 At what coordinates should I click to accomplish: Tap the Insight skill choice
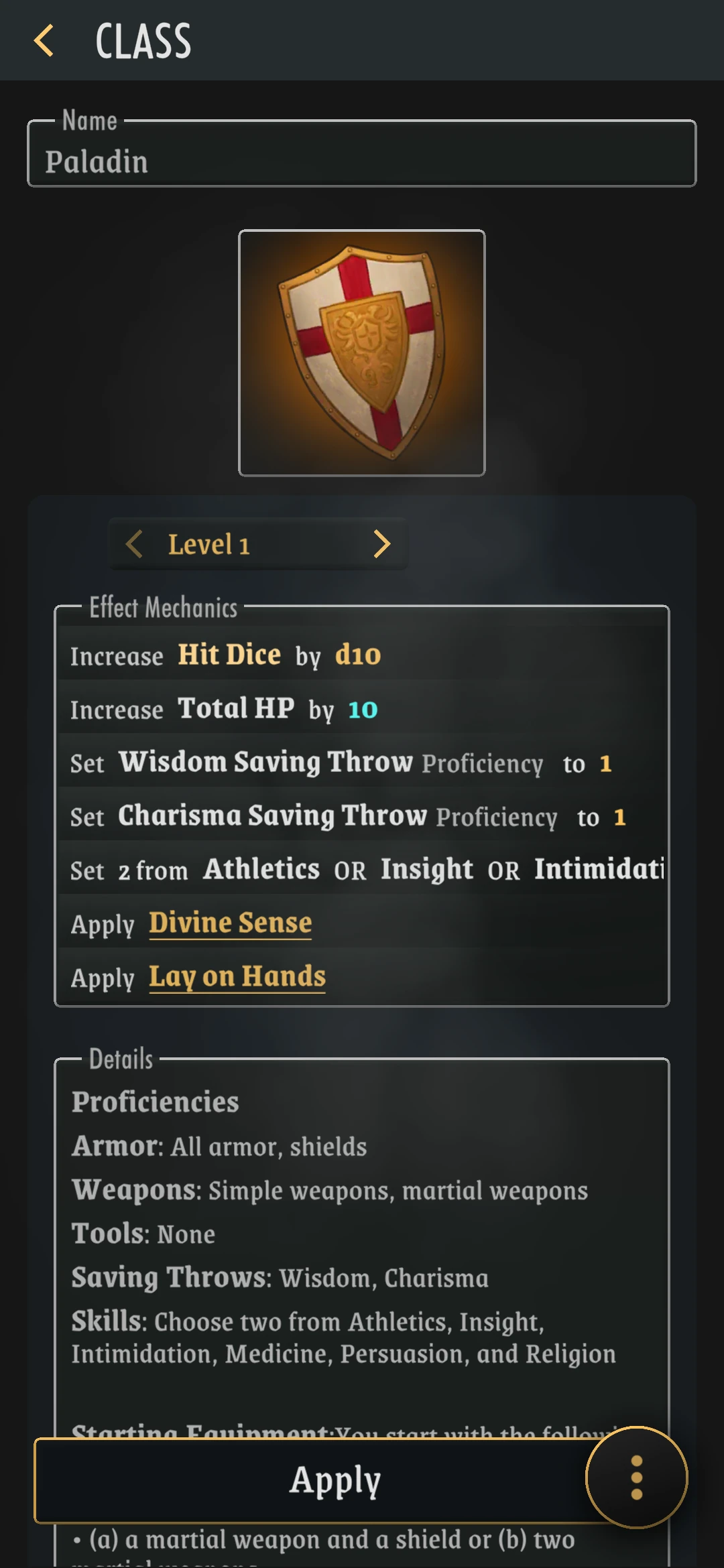tap(426, 869)
